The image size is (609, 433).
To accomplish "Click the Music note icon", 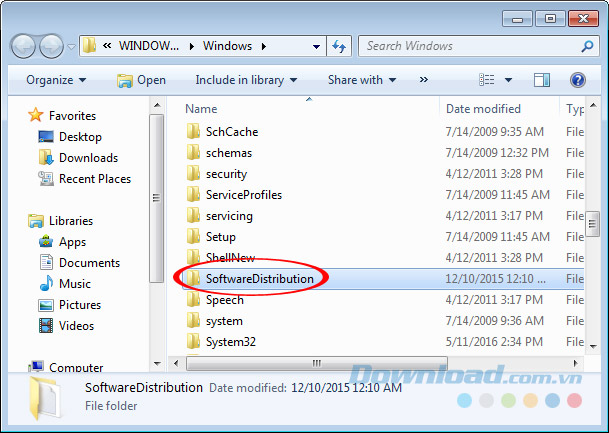I will [x=46, y=283].
